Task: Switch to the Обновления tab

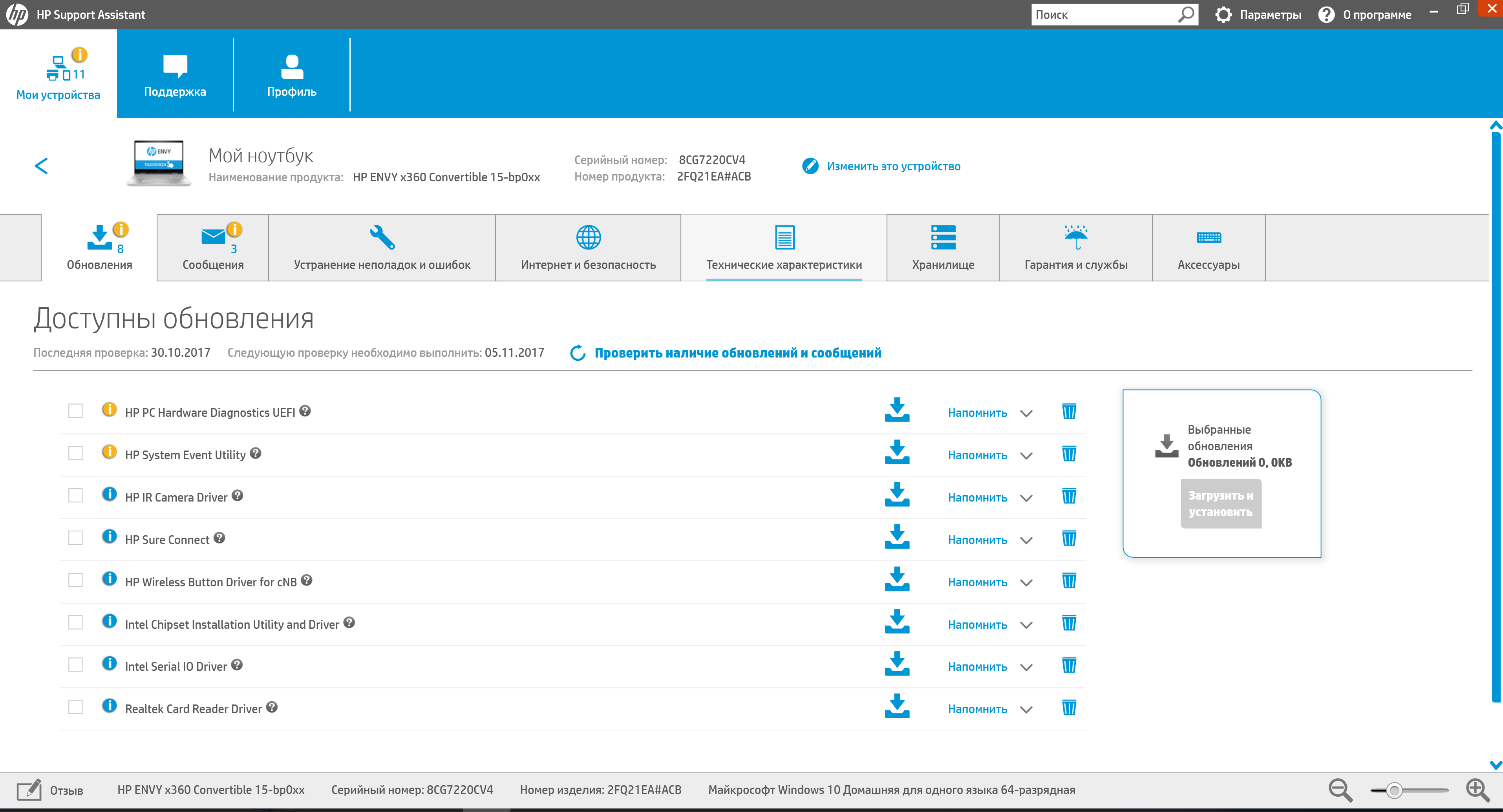Action: [x=99, y=247]
